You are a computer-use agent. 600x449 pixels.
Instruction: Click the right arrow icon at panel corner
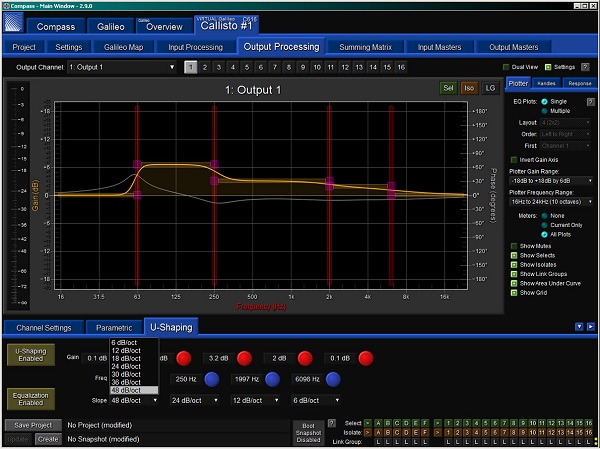[591, 327]
